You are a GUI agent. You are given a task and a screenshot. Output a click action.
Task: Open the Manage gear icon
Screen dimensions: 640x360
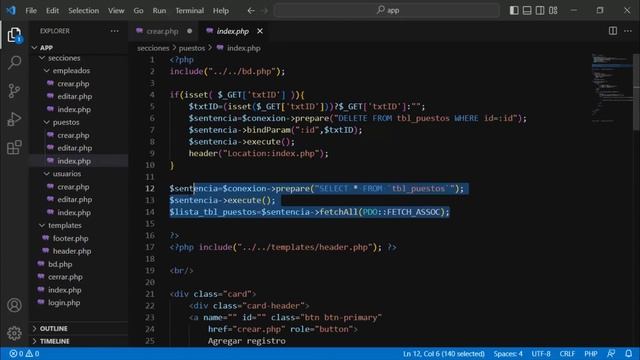pyautogui.click(x=14, y=333)
